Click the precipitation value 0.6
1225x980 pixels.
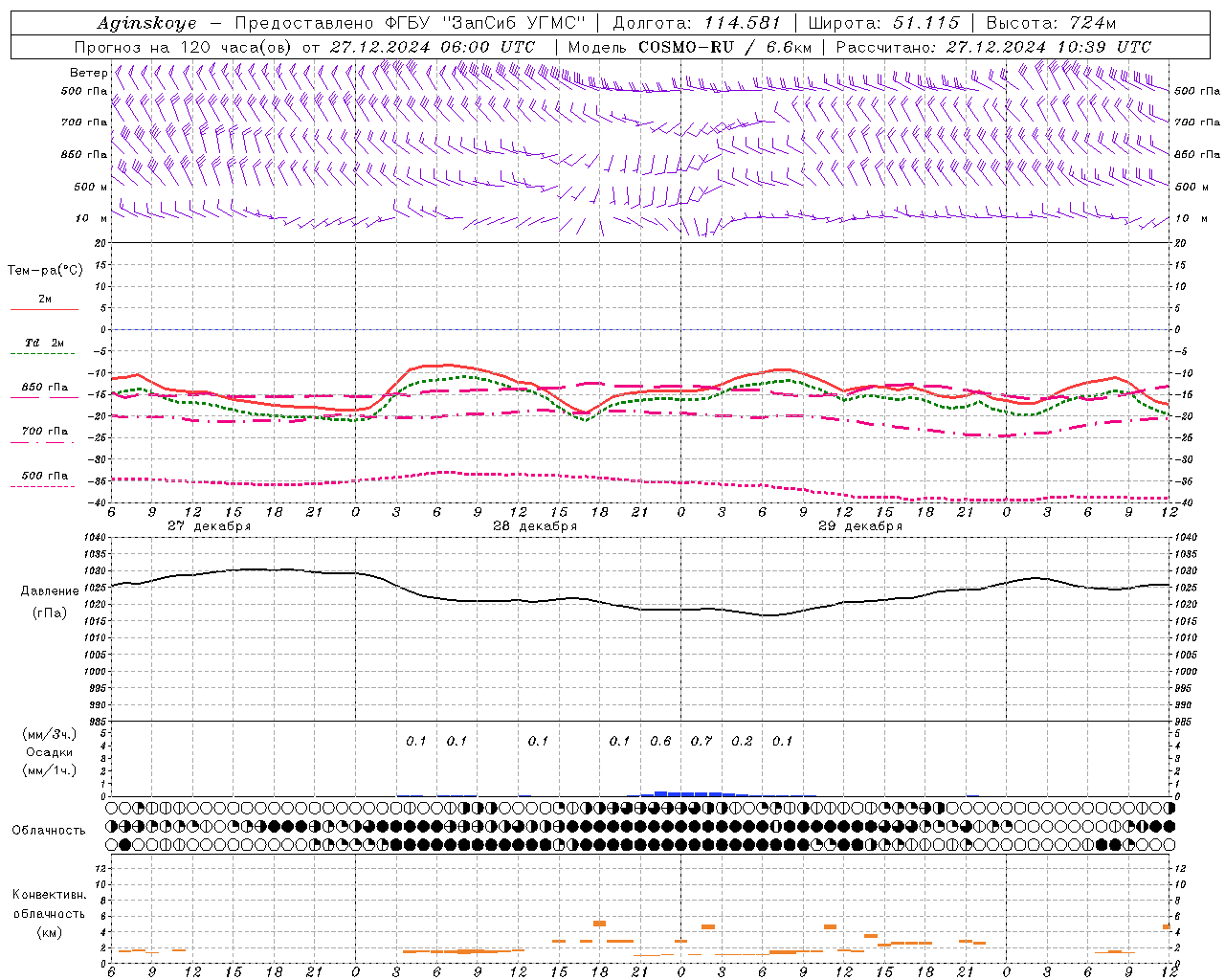(x=660, y=741)
